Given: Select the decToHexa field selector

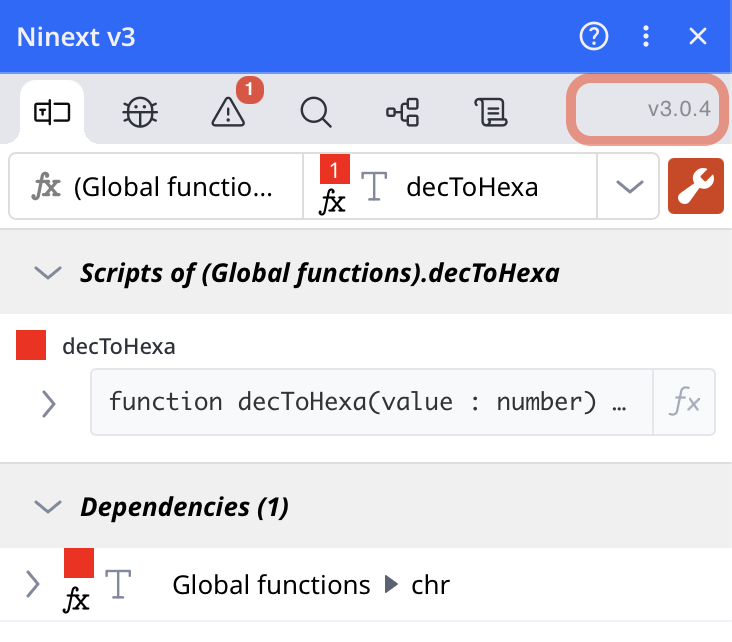Looking at the screenshot, I should [x=450, y=186].
